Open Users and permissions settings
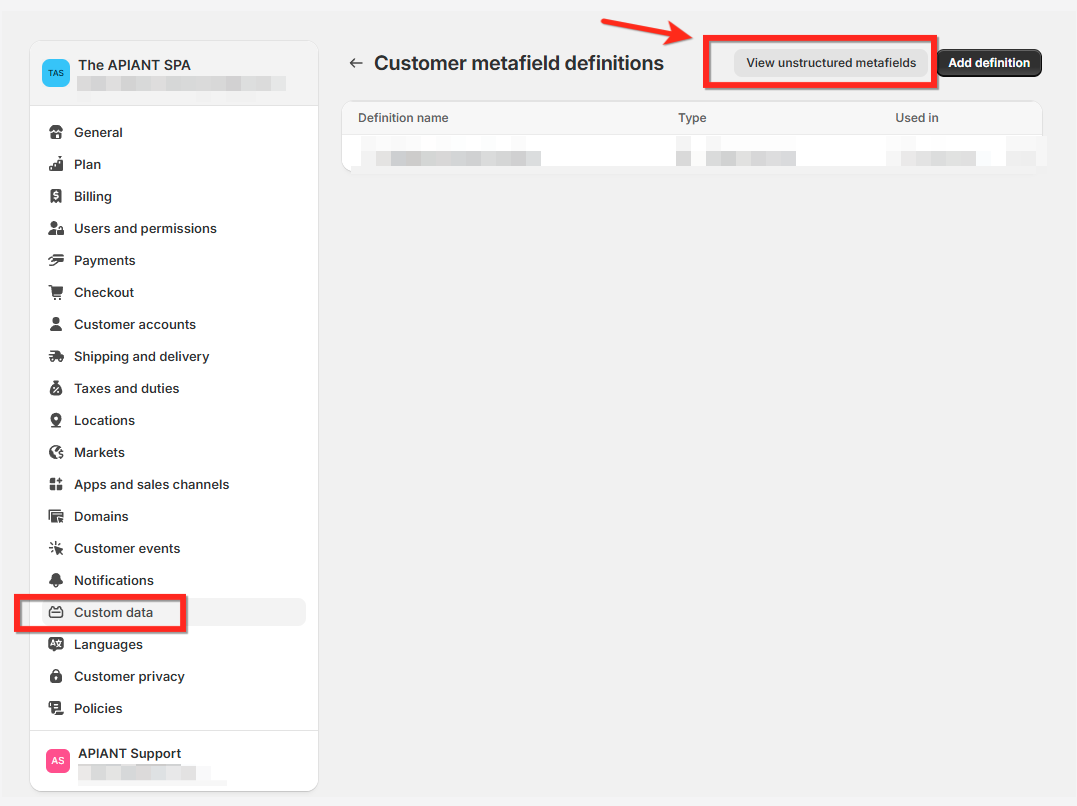 pos(145,228)
